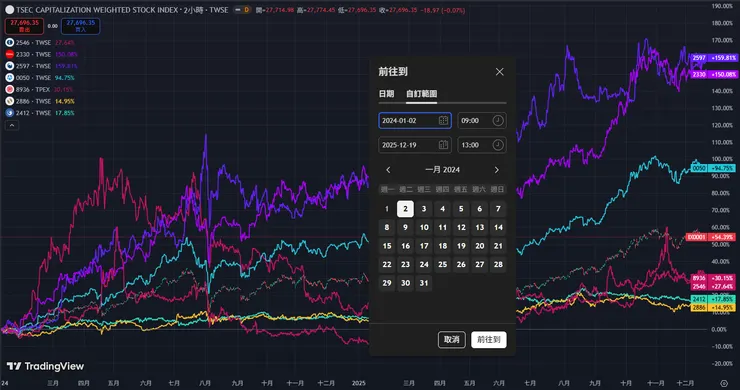
Task: Select January 10 in calendar
Action: 424,228
